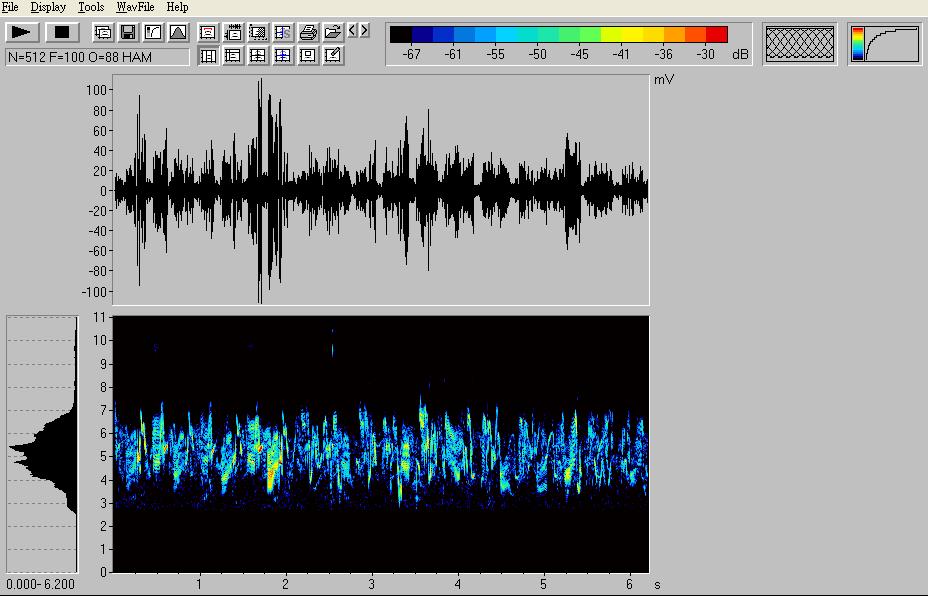Click the open folder icon
This screenshot has width=928, height=596.
[333, 32]
